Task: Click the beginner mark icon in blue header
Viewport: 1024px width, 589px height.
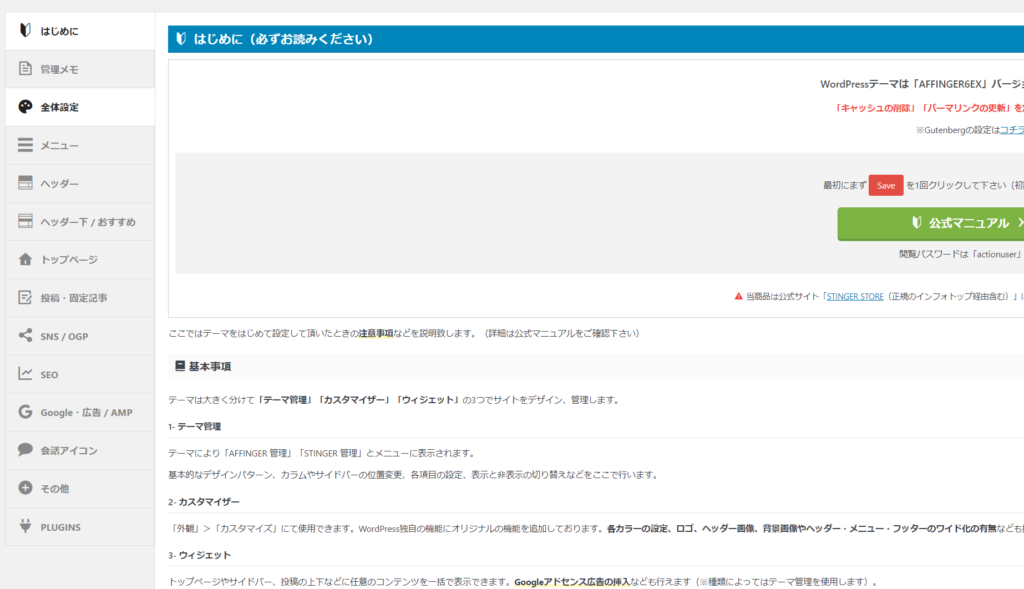Action: click(x=181, y=39)
